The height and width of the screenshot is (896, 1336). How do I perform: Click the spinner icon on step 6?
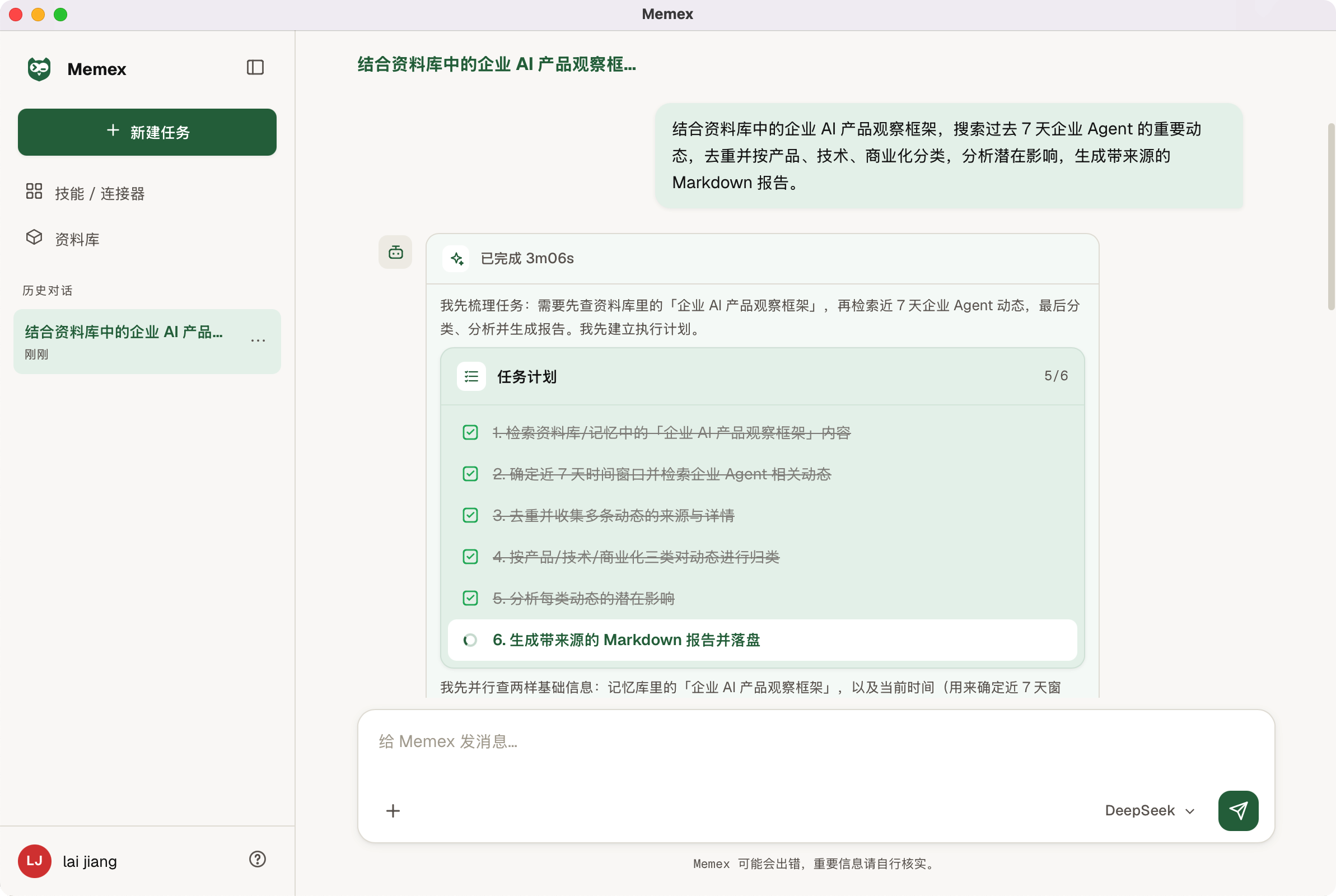click(x=470, y=641)
